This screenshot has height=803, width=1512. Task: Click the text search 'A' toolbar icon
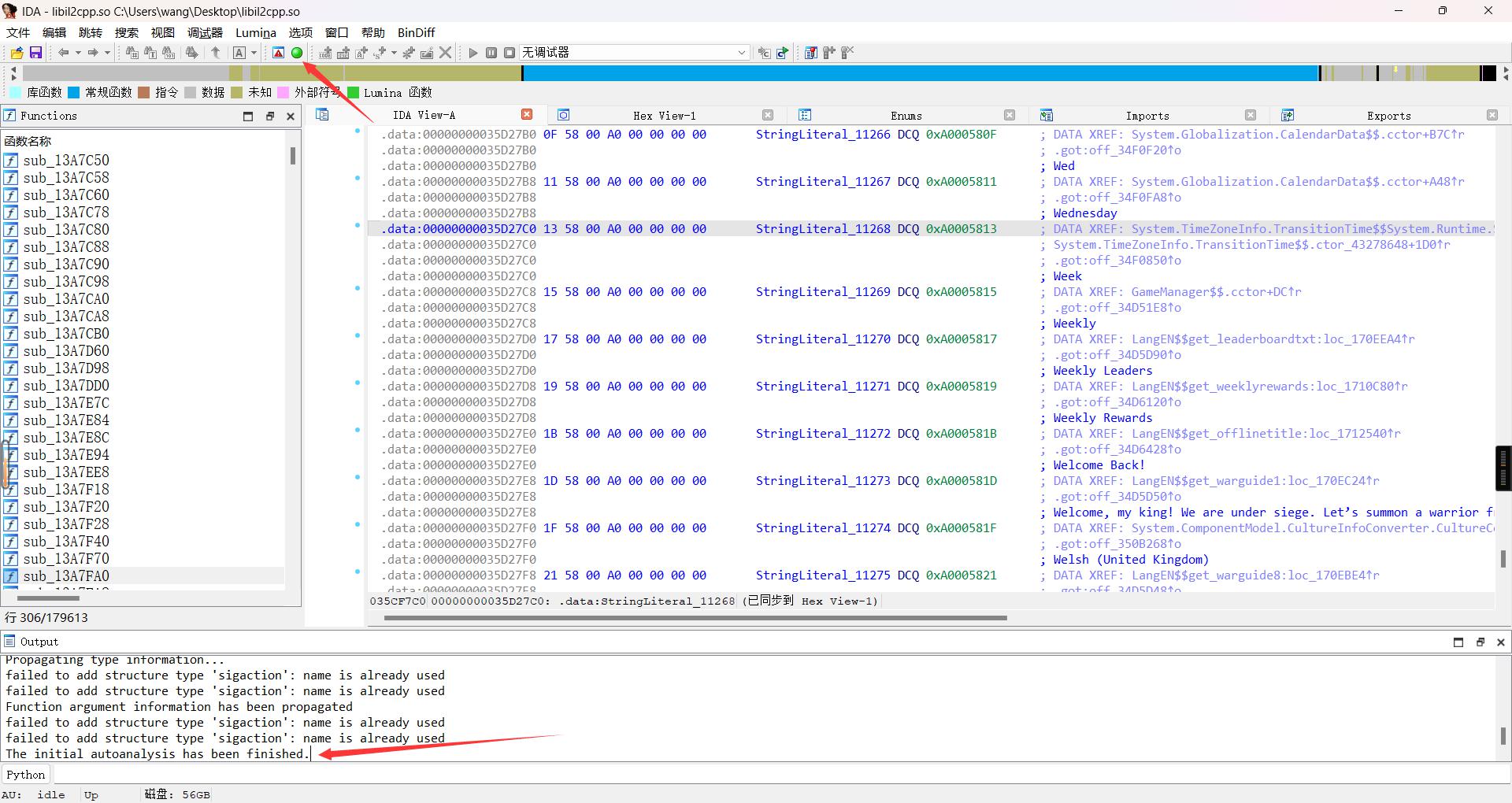tap(239, 53)
